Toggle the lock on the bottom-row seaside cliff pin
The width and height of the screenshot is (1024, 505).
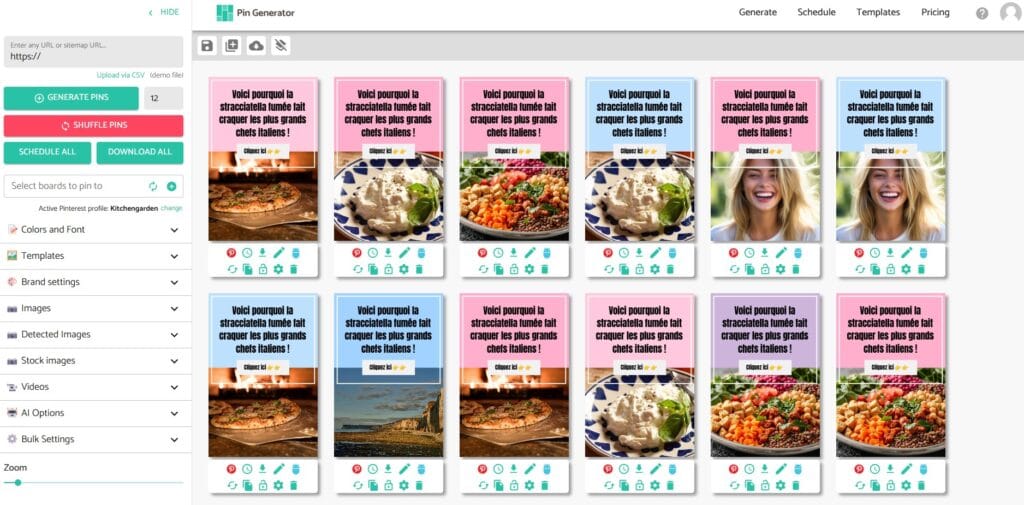(388, 485)
